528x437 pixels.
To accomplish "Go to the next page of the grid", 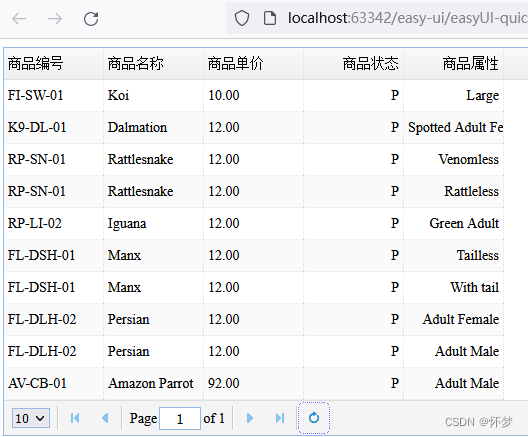I will pos(250,418).
